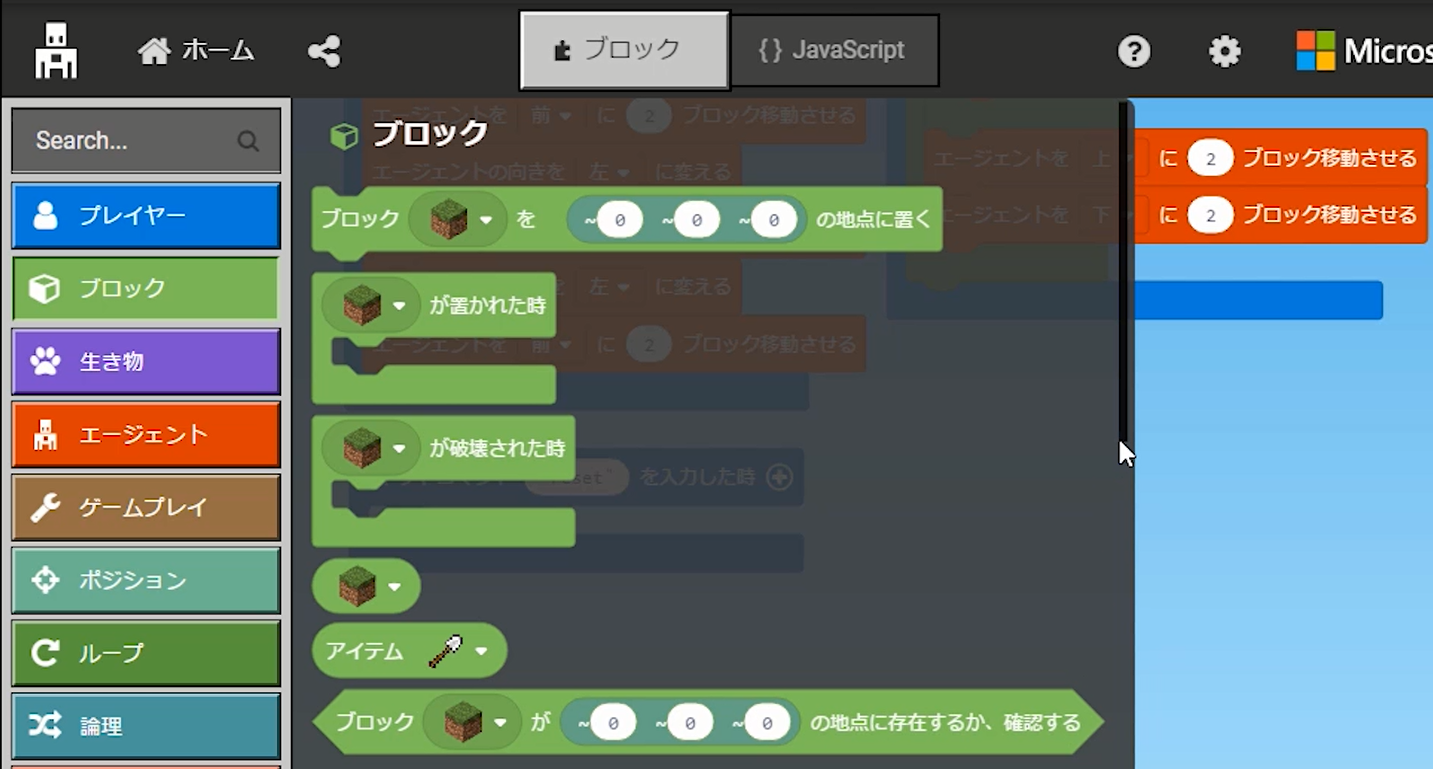Click the Search toolbox input field
This screenshot has width=1433, height=769.
point(146,141)
